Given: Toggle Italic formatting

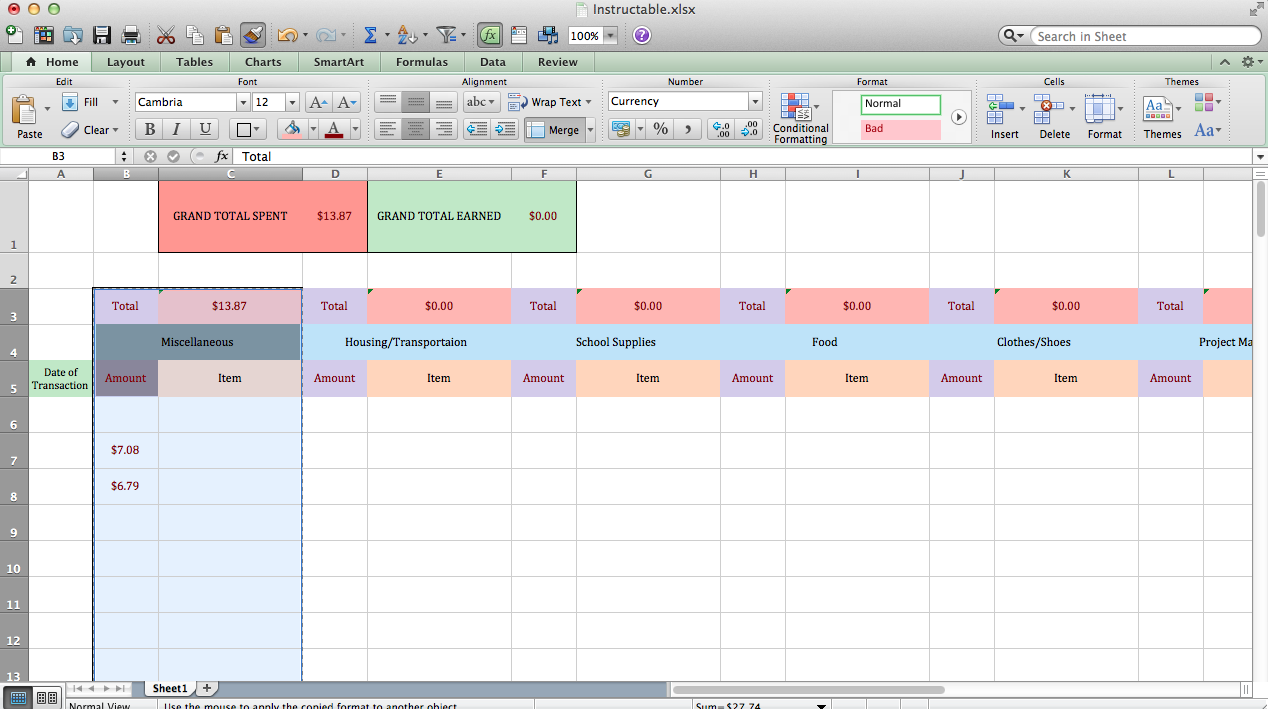Looking at the screenshot, I should [x=177, y=129].
